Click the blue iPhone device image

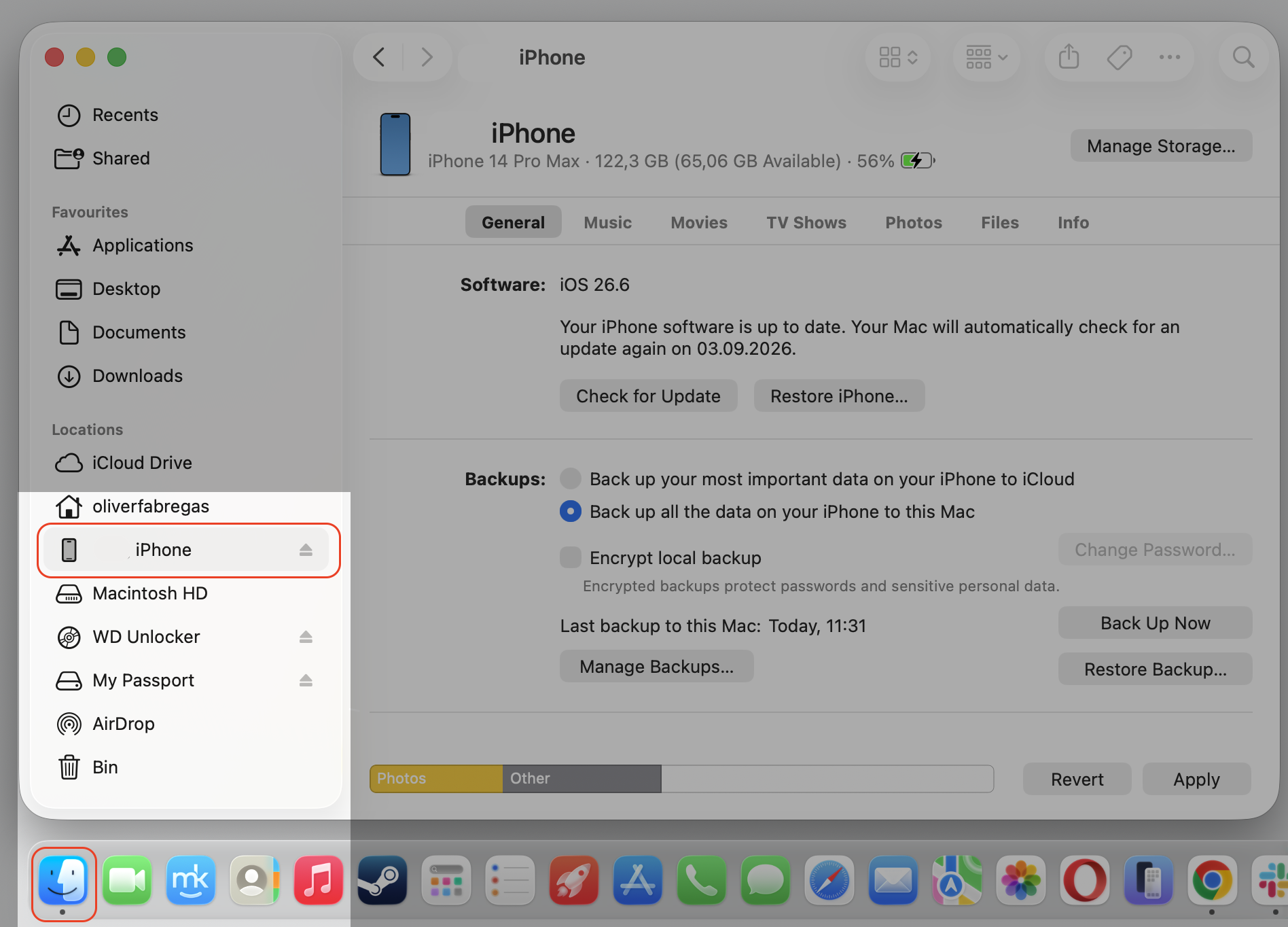pos(395,144)
